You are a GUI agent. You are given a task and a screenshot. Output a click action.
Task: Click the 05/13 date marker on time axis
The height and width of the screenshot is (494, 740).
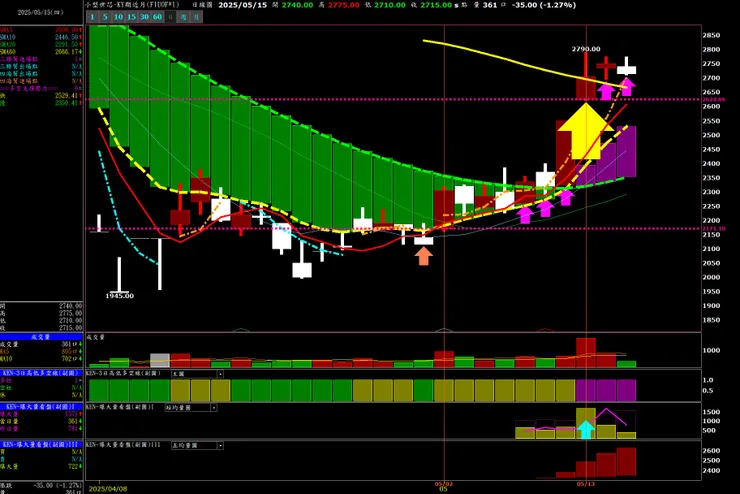point(585,484)
